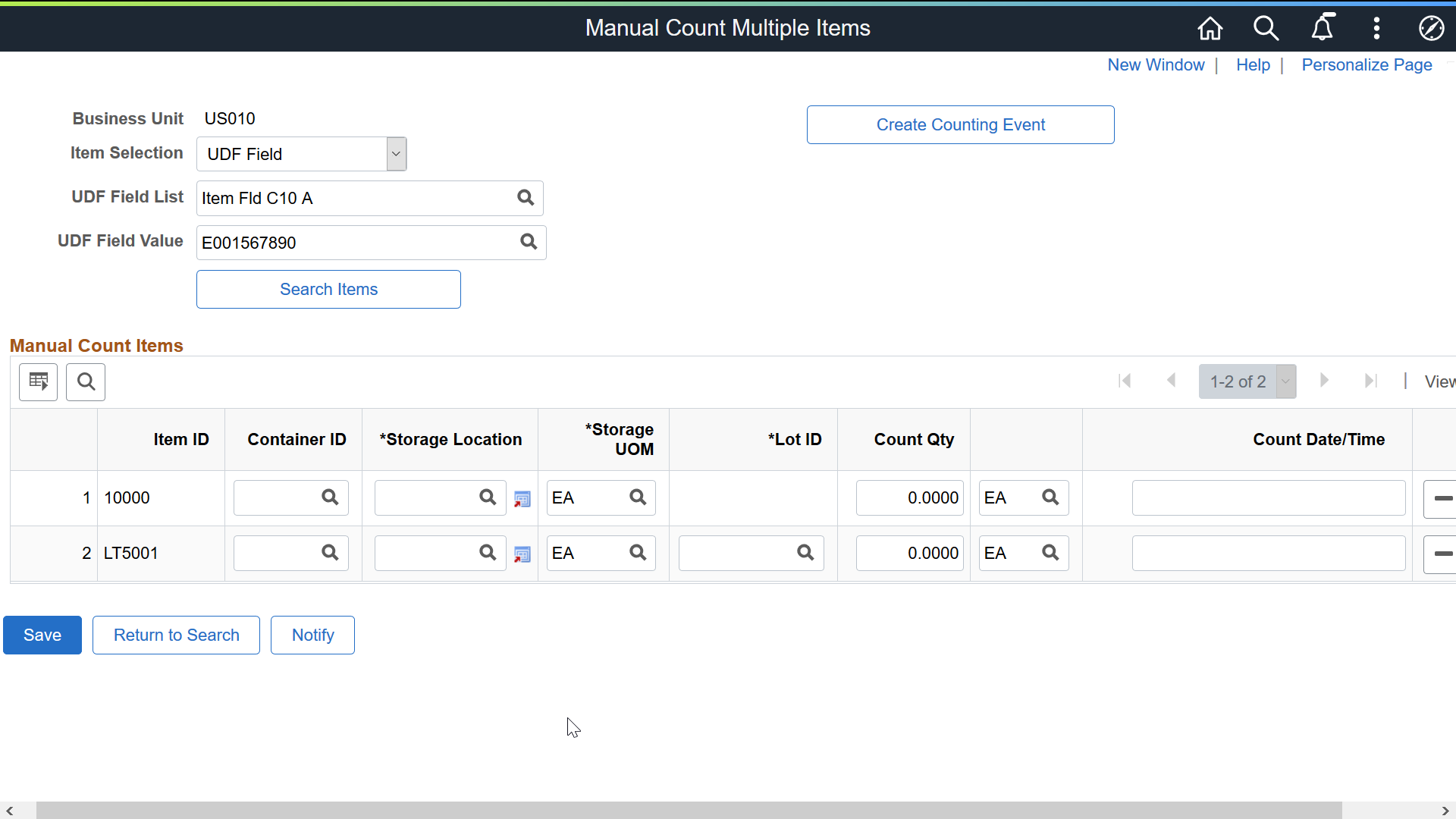1456x819 pixels.
Task: Open the UDF Field List lookup magnifier
Action: coord(525,198)
